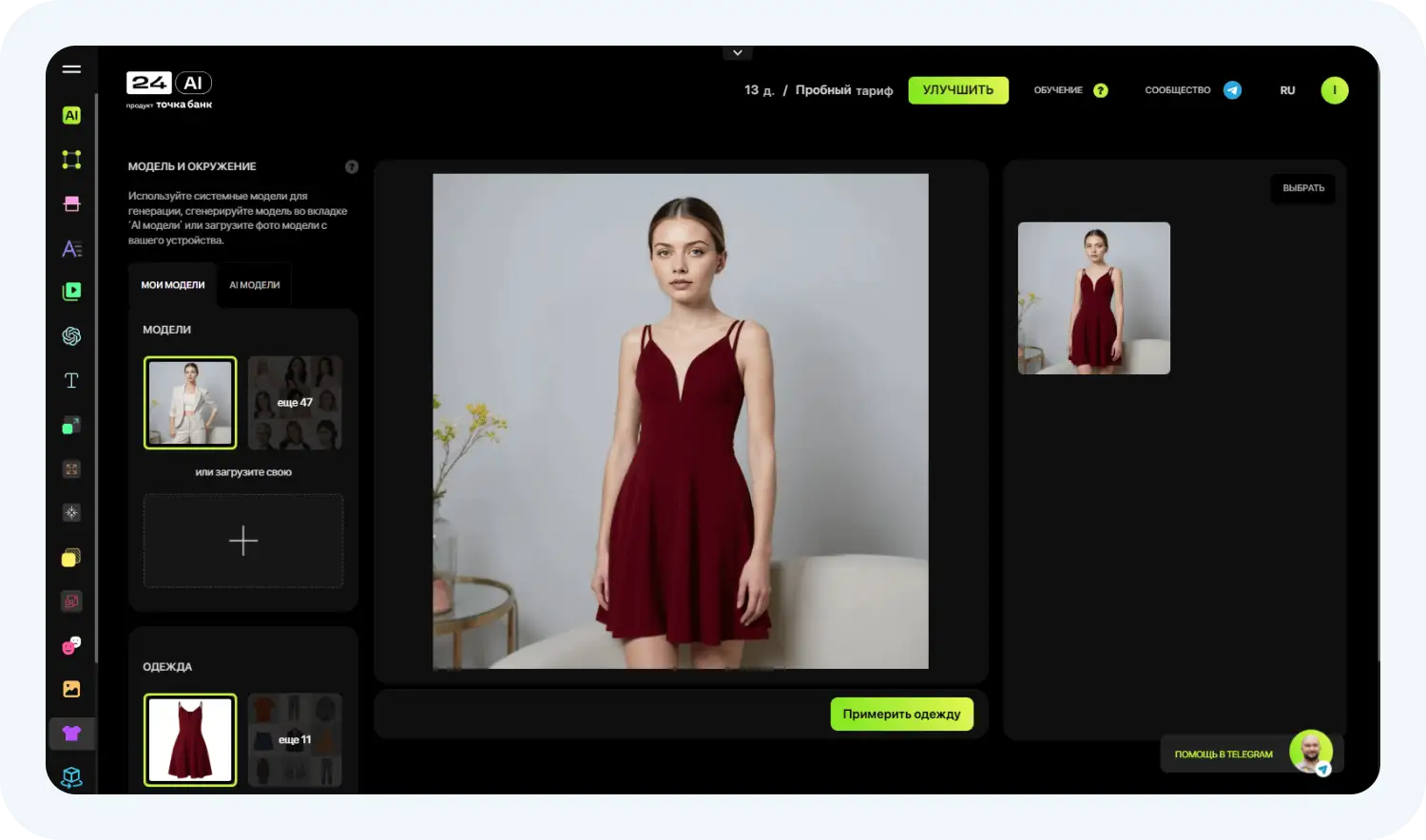Select the ChatGPT swirl icon in the sidebar
This screenshot has width=1426, height=840.
[71, 335]
